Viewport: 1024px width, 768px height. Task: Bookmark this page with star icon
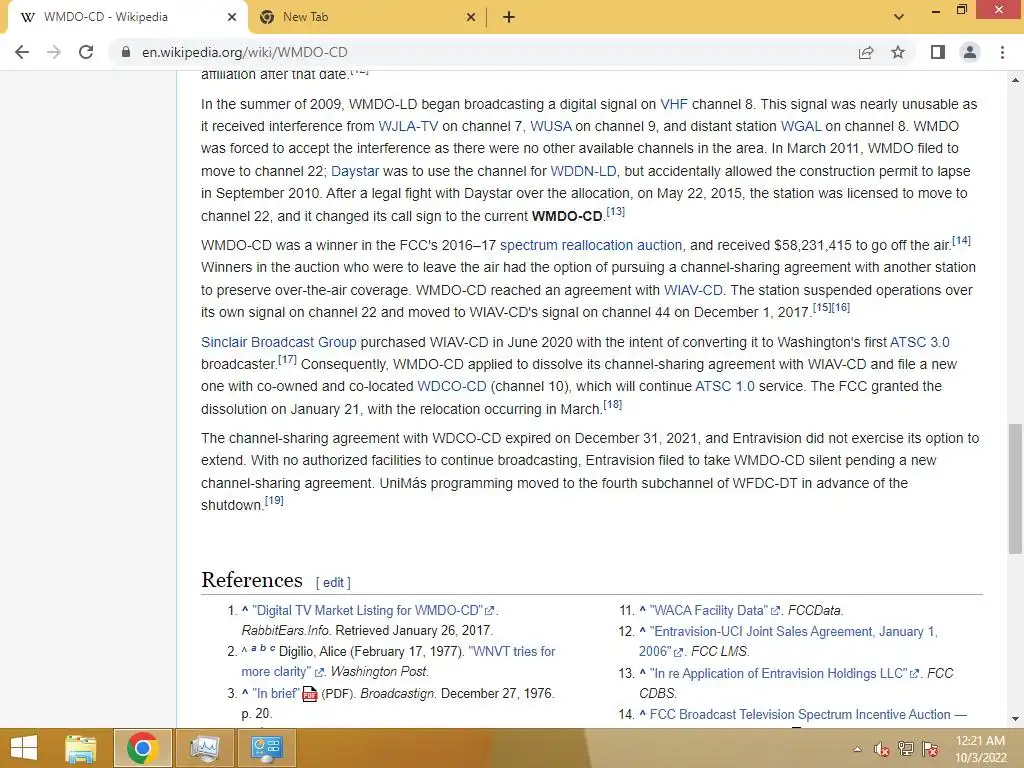tap(898, 52)
